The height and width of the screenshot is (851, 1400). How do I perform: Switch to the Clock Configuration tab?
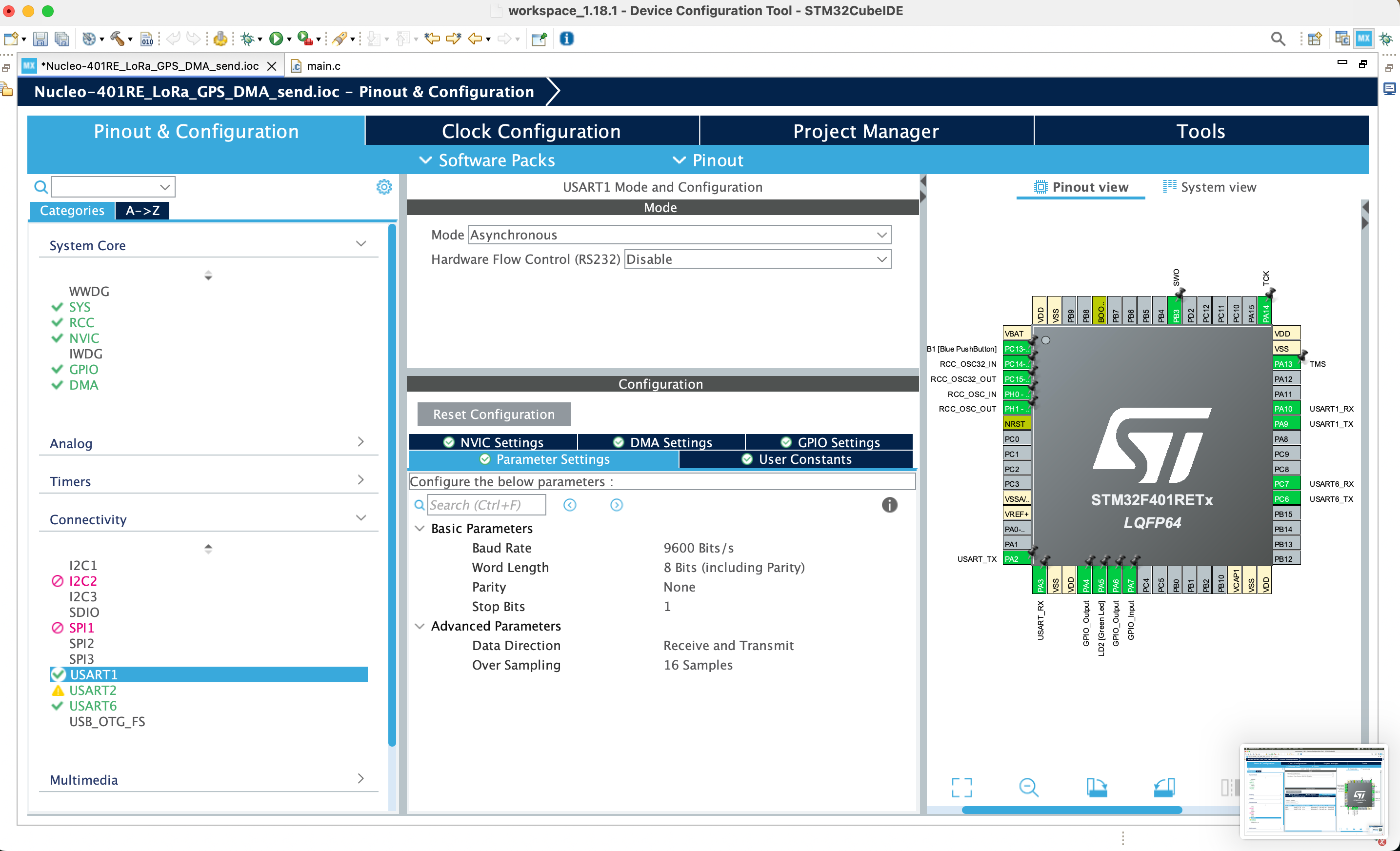pyautogui.click(x=532, y=131)
